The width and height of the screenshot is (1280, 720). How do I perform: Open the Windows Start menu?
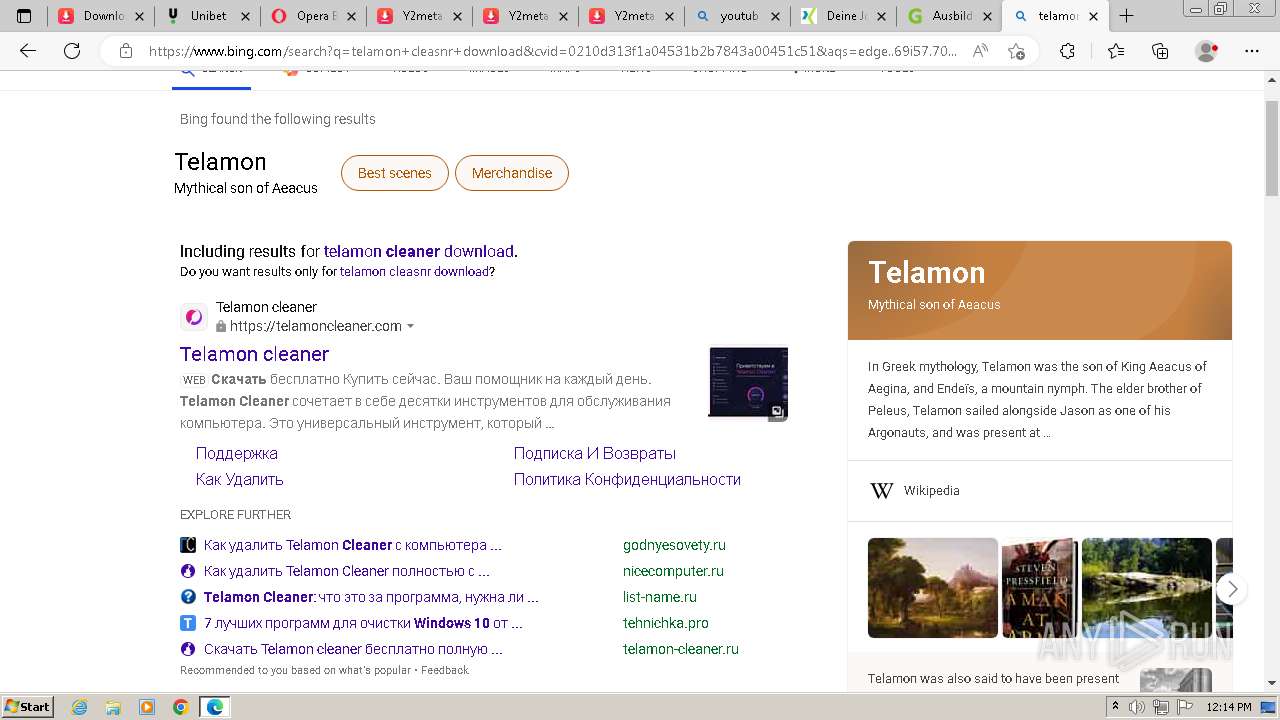[28, 707]
